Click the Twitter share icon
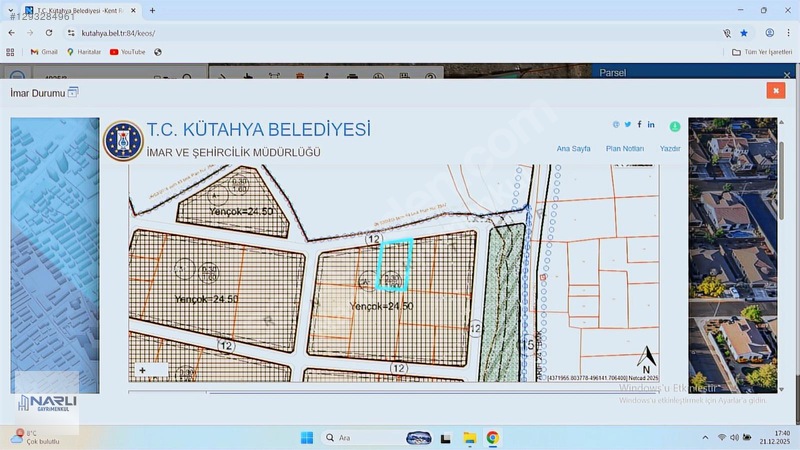 [x=628, y=124]
